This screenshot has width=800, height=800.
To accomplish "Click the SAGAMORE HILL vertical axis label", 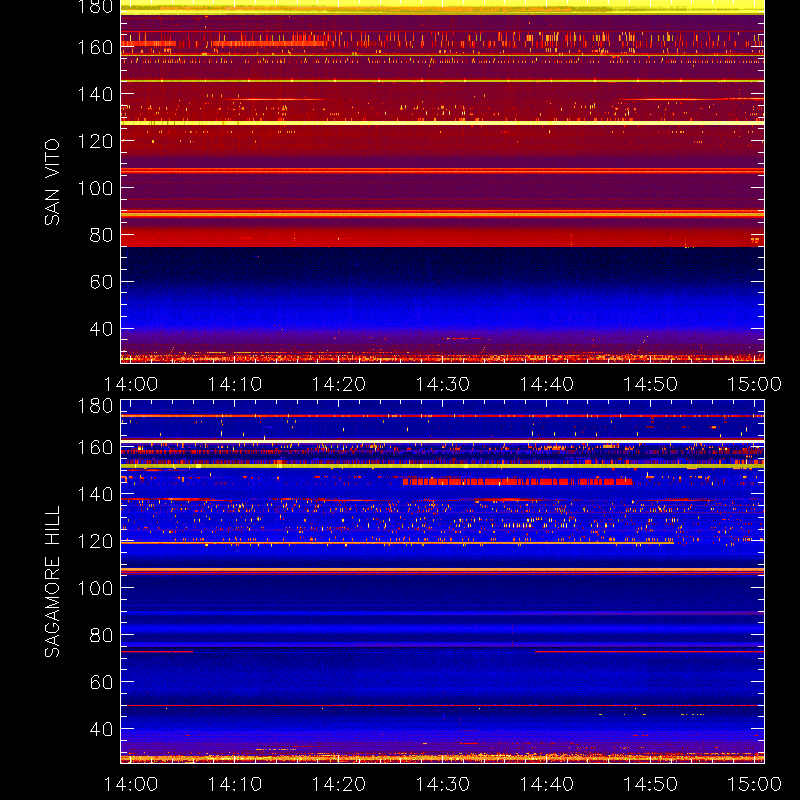I will pyautogui.click(x=52, y=582).
